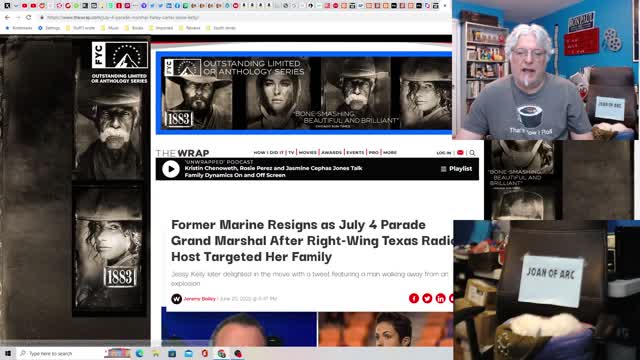Image resolution: width=640 pixels, height=360 pixels.
Task: Click the left article photo of the man
Action: (239, 329)
